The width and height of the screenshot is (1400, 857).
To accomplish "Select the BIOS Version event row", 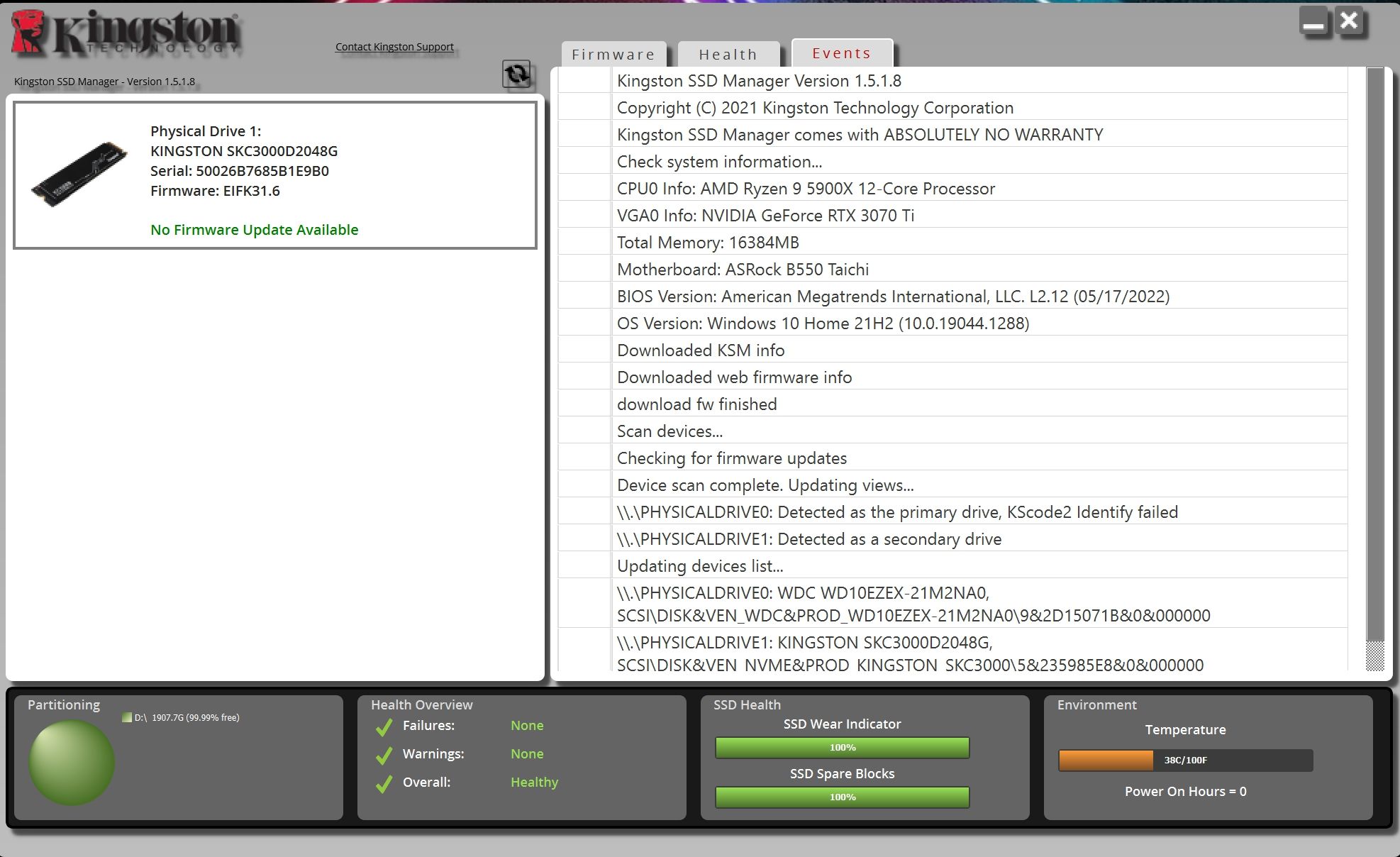I will (x=952, y=297).
